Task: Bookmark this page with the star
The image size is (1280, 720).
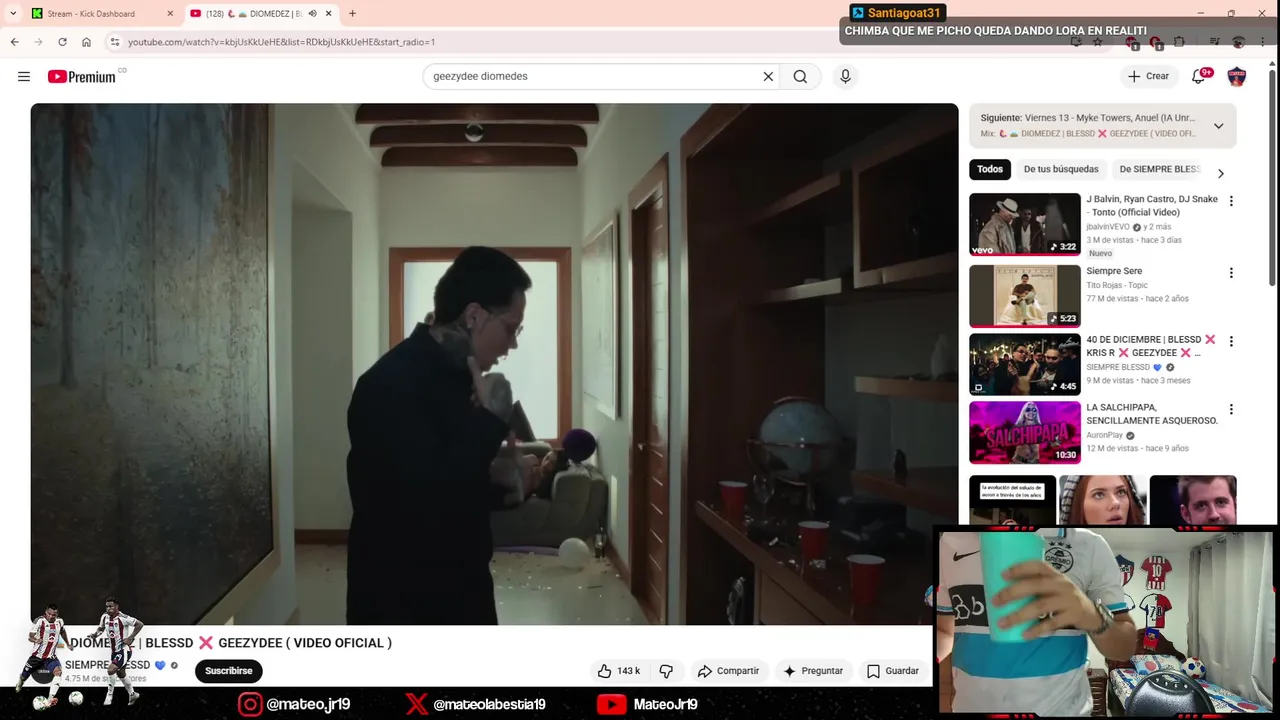Action: (x=1097, y=42)
